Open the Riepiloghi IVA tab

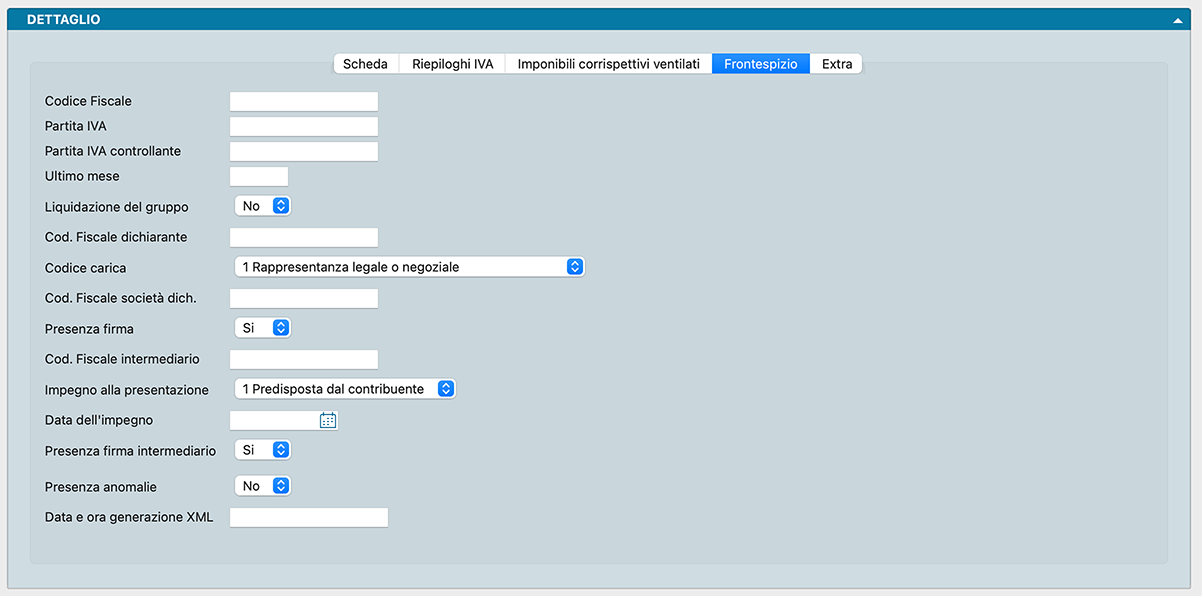(452, 64)
